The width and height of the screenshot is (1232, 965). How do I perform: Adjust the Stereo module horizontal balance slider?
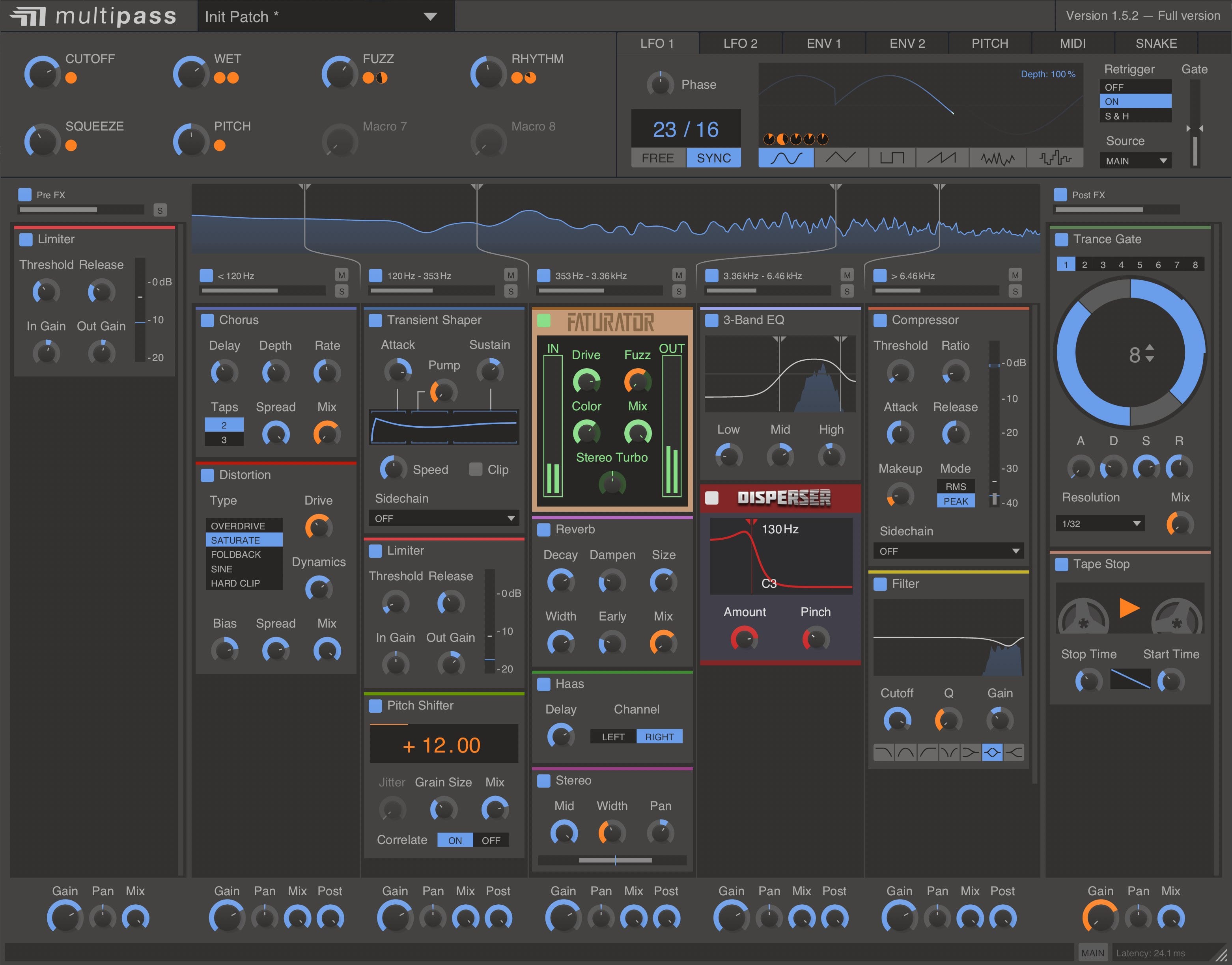tap(612, 860)
